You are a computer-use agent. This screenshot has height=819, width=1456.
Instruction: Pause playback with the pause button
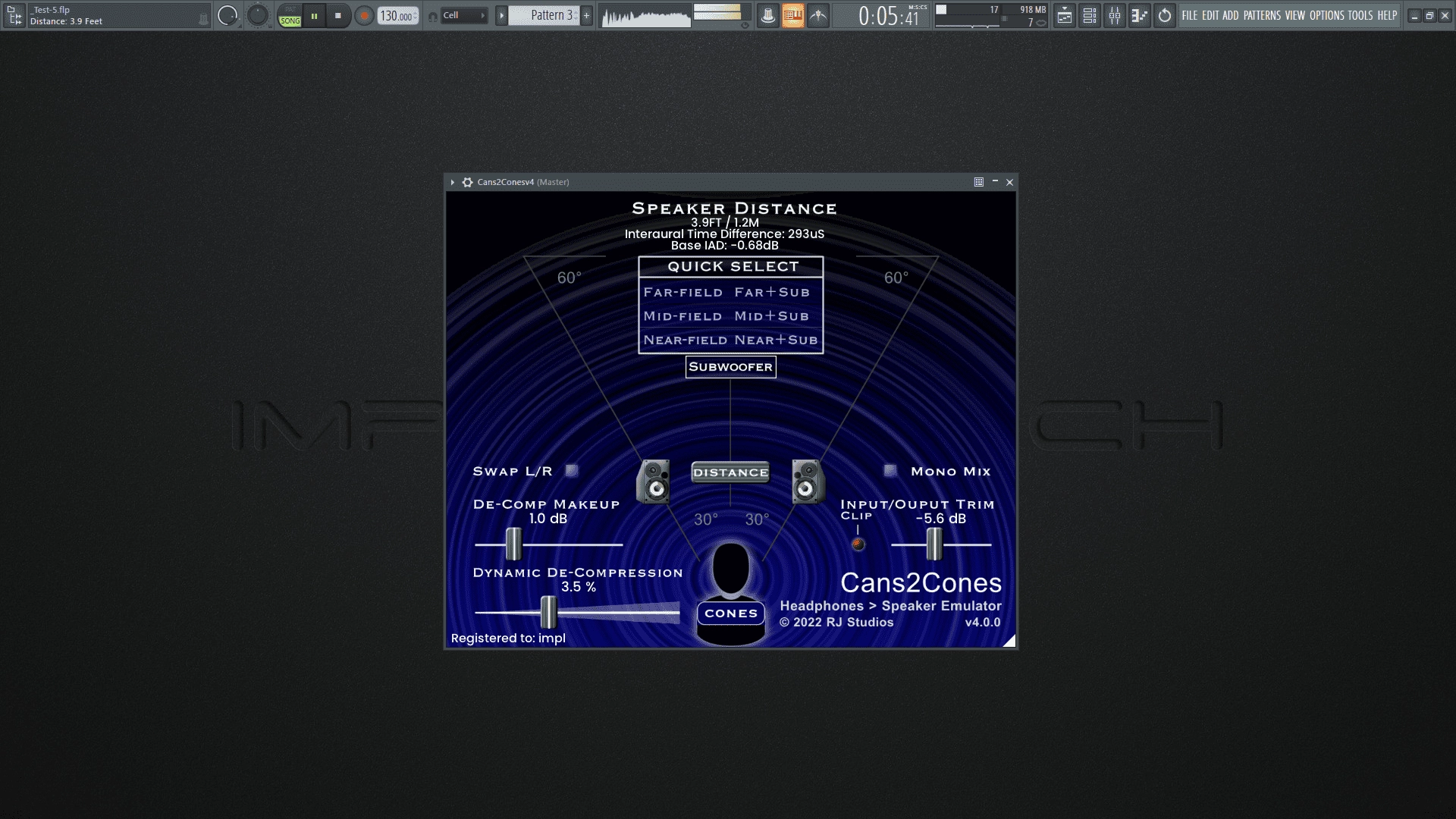click(x=314, y=15)
